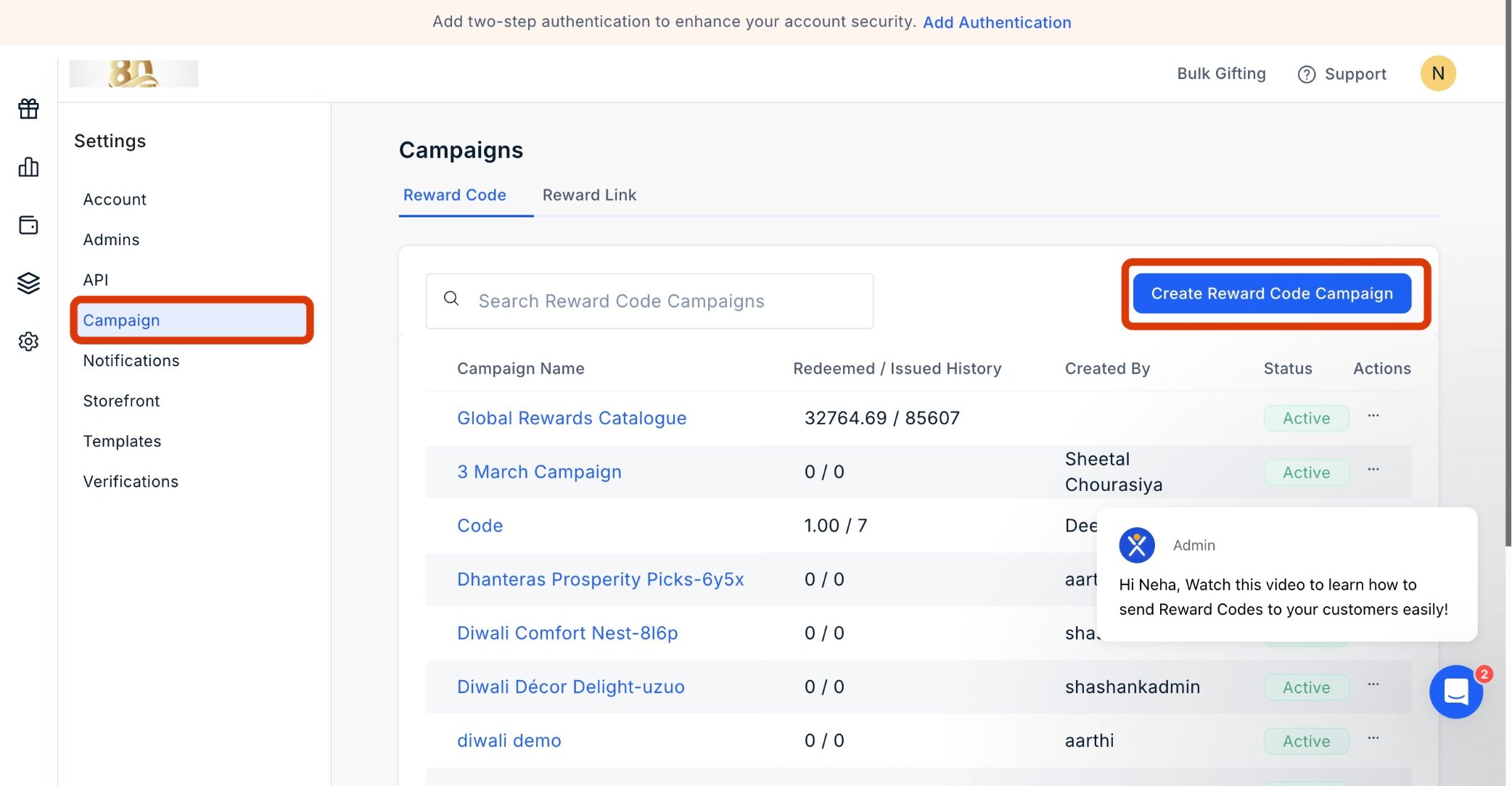Click the company logo in header
This screenshot has height=786, width=1512.
tap(133, 73)
